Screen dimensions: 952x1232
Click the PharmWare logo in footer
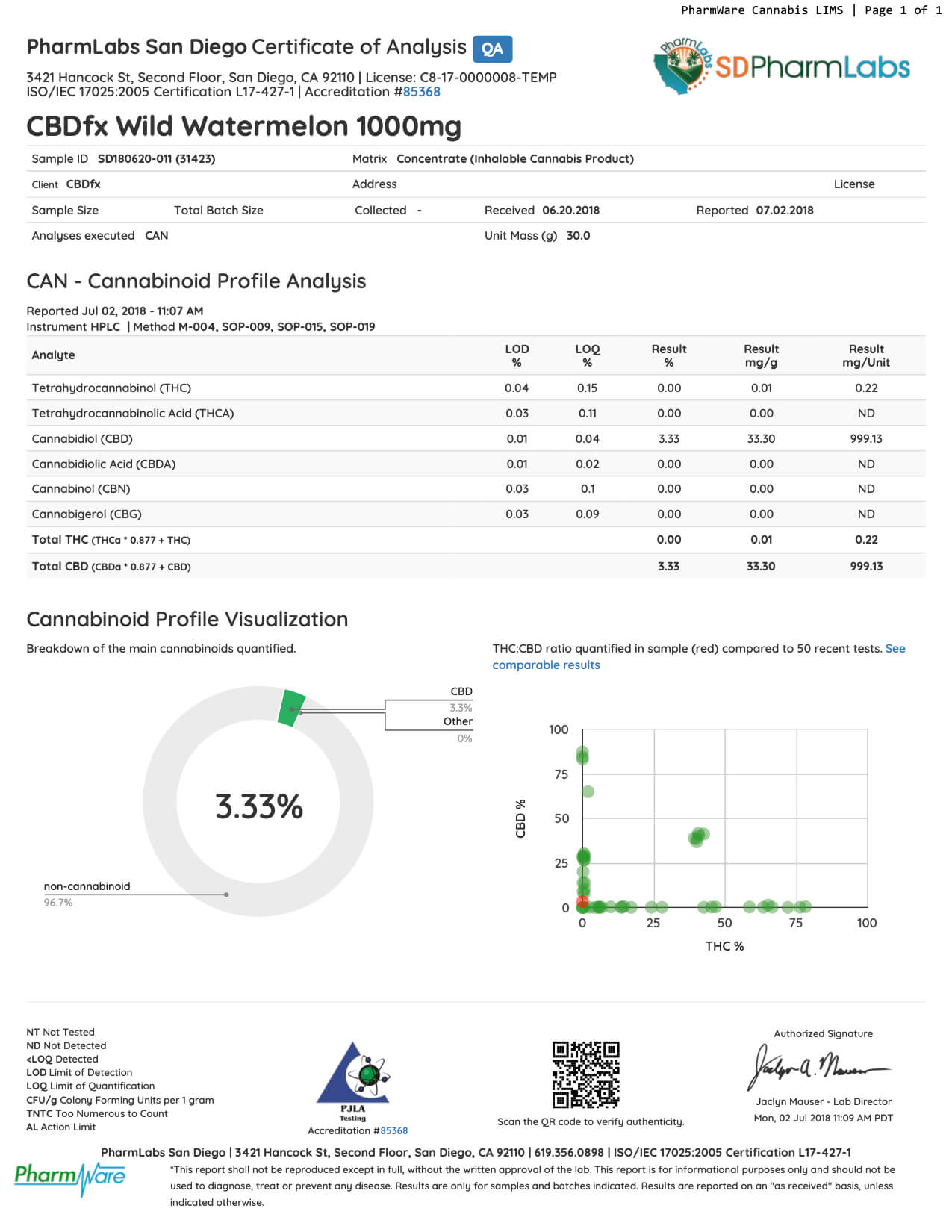[x=70, y=1177]
